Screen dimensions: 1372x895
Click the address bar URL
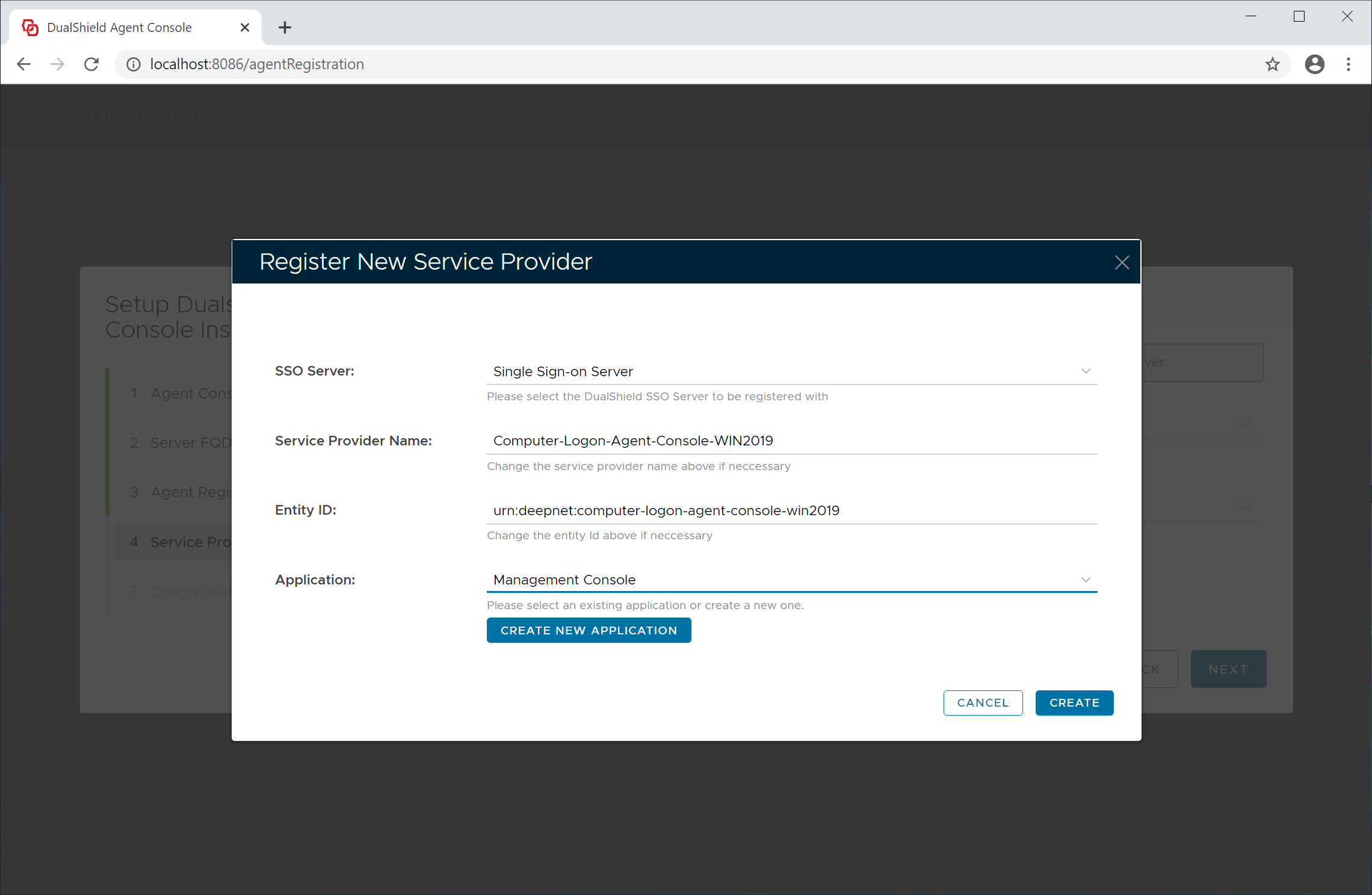[257, 64]
